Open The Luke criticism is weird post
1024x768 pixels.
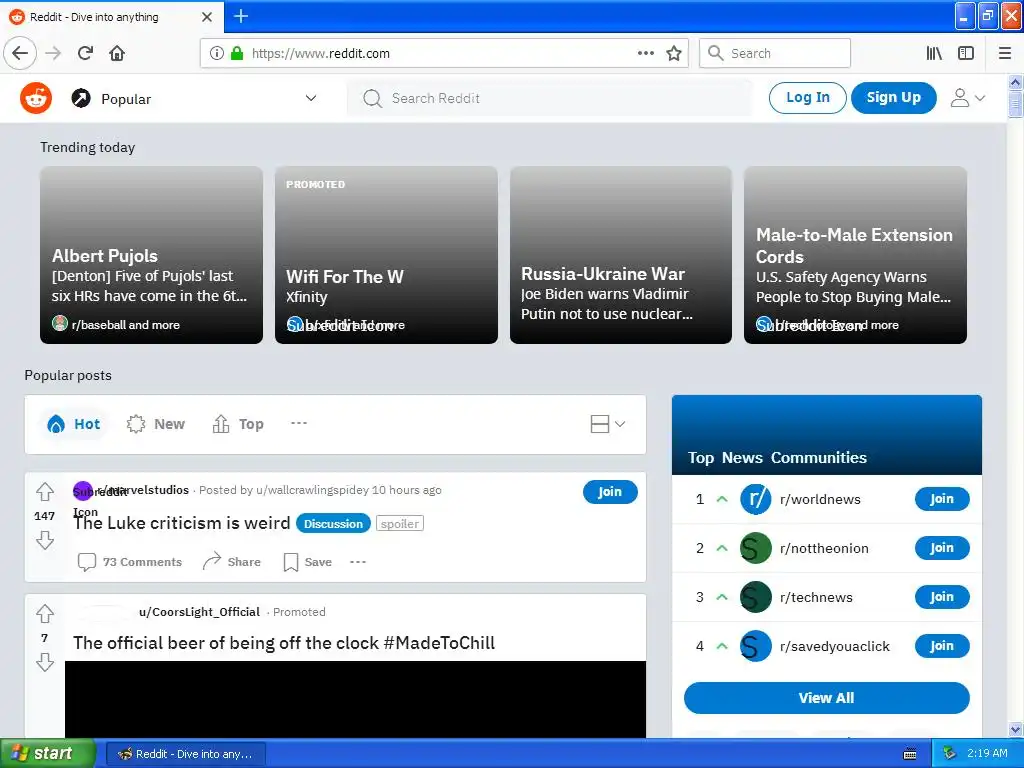point(182,523)
